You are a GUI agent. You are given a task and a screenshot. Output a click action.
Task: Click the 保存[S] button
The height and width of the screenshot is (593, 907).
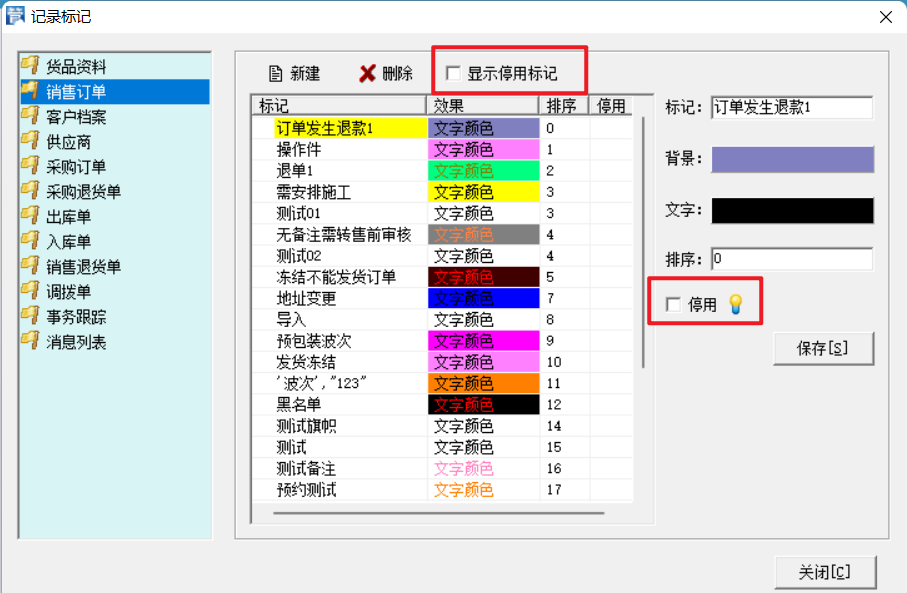point(823,348)
